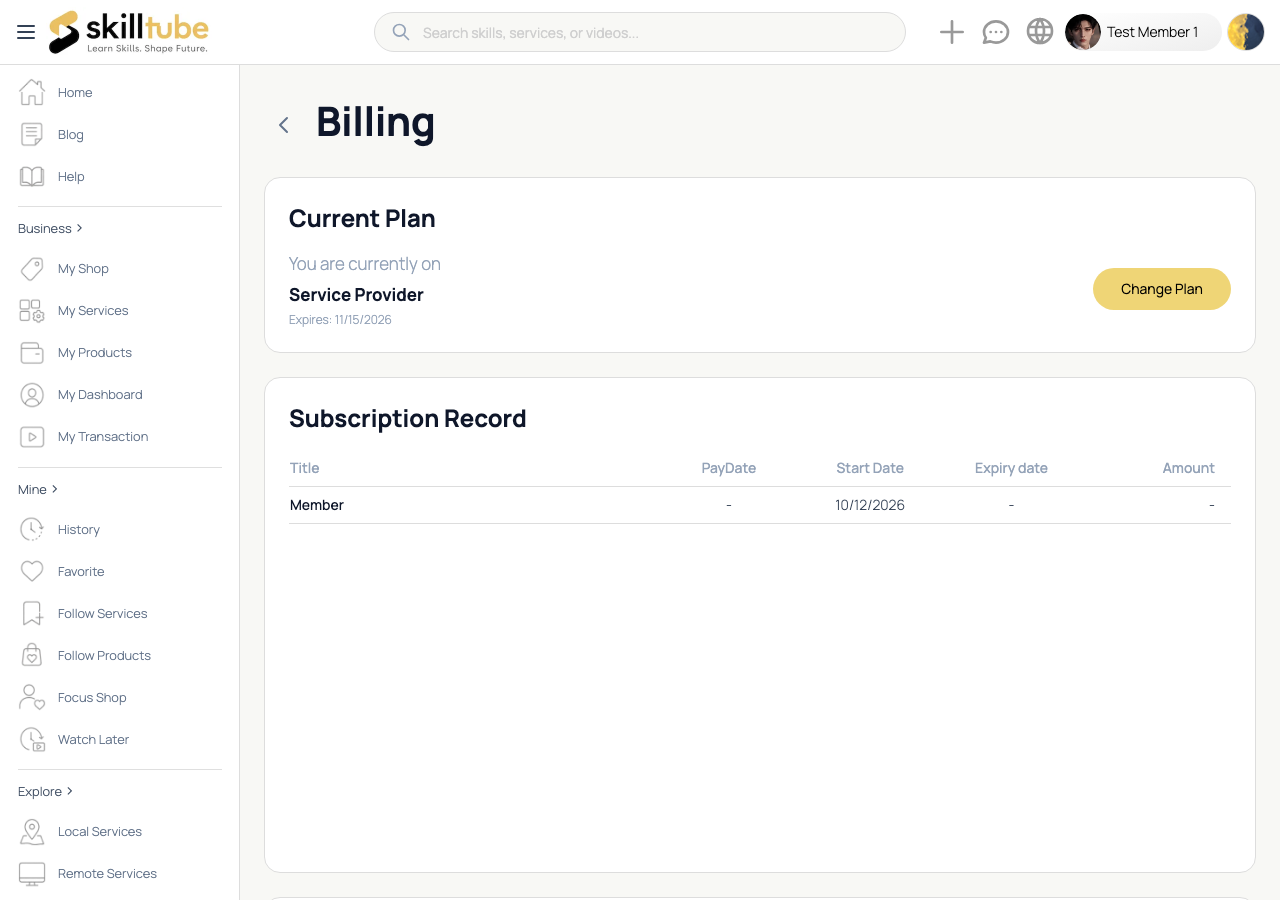Open the chat messages icon
The height and width of the screenshot is (900, 1280).
996,32
